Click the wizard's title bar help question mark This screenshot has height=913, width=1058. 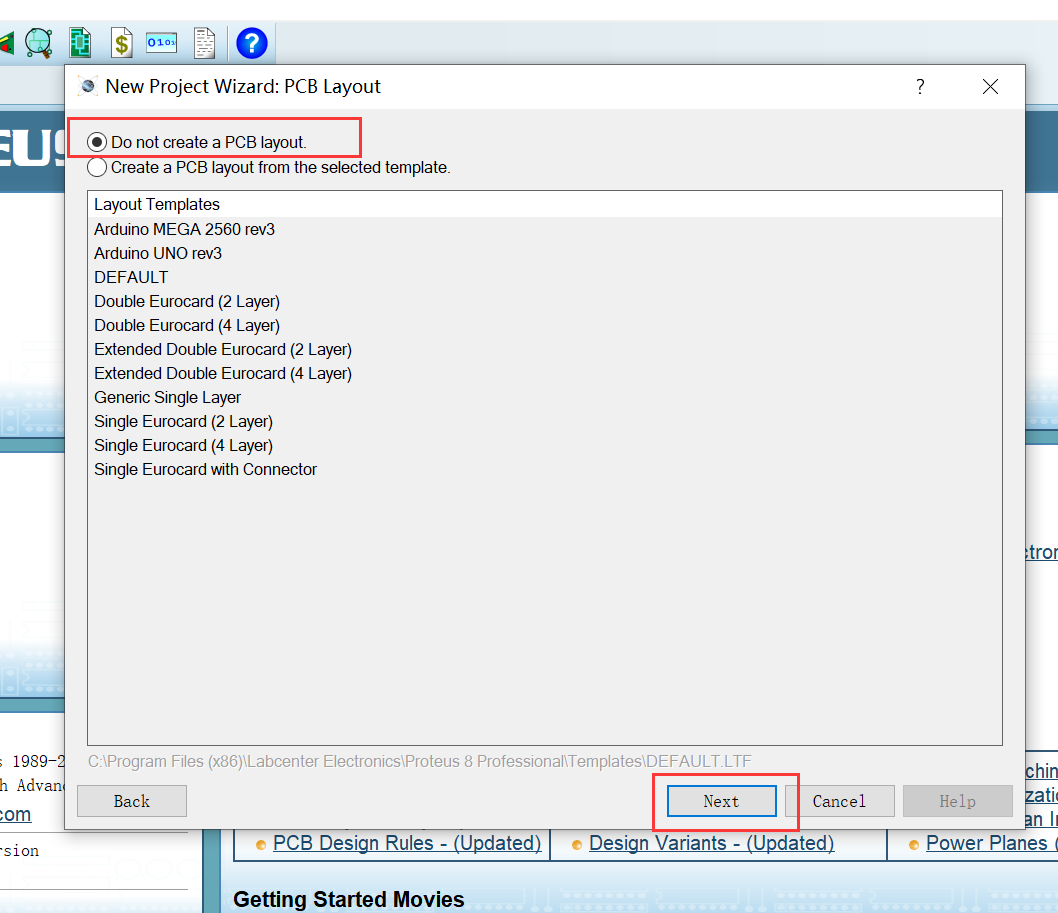[920, 86]
